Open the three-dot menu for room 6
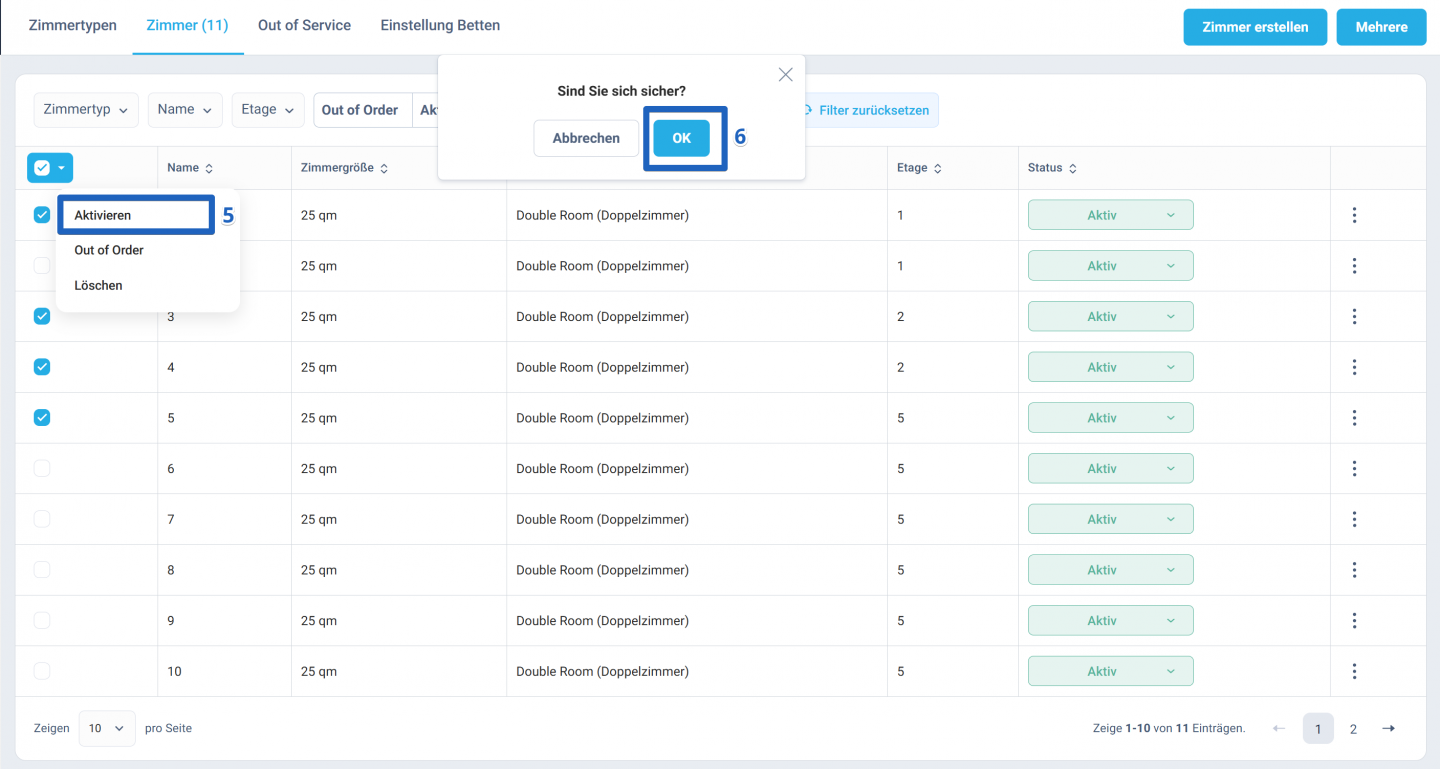1440x769 pixels. point(1354,469)
